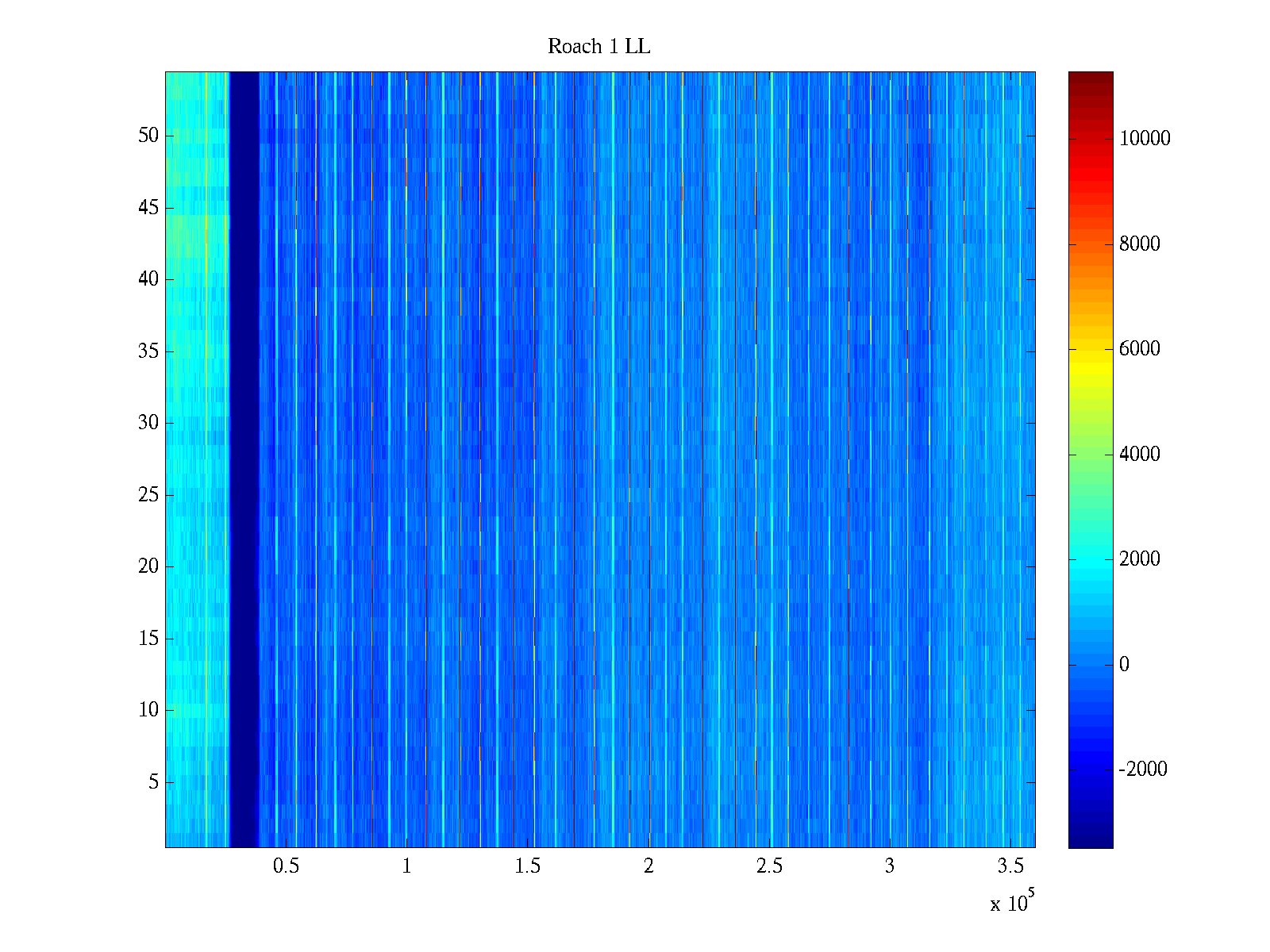Click the y-axis tick label 5
The height and width of the screenshot is (952, 1270).
point(153,782)
